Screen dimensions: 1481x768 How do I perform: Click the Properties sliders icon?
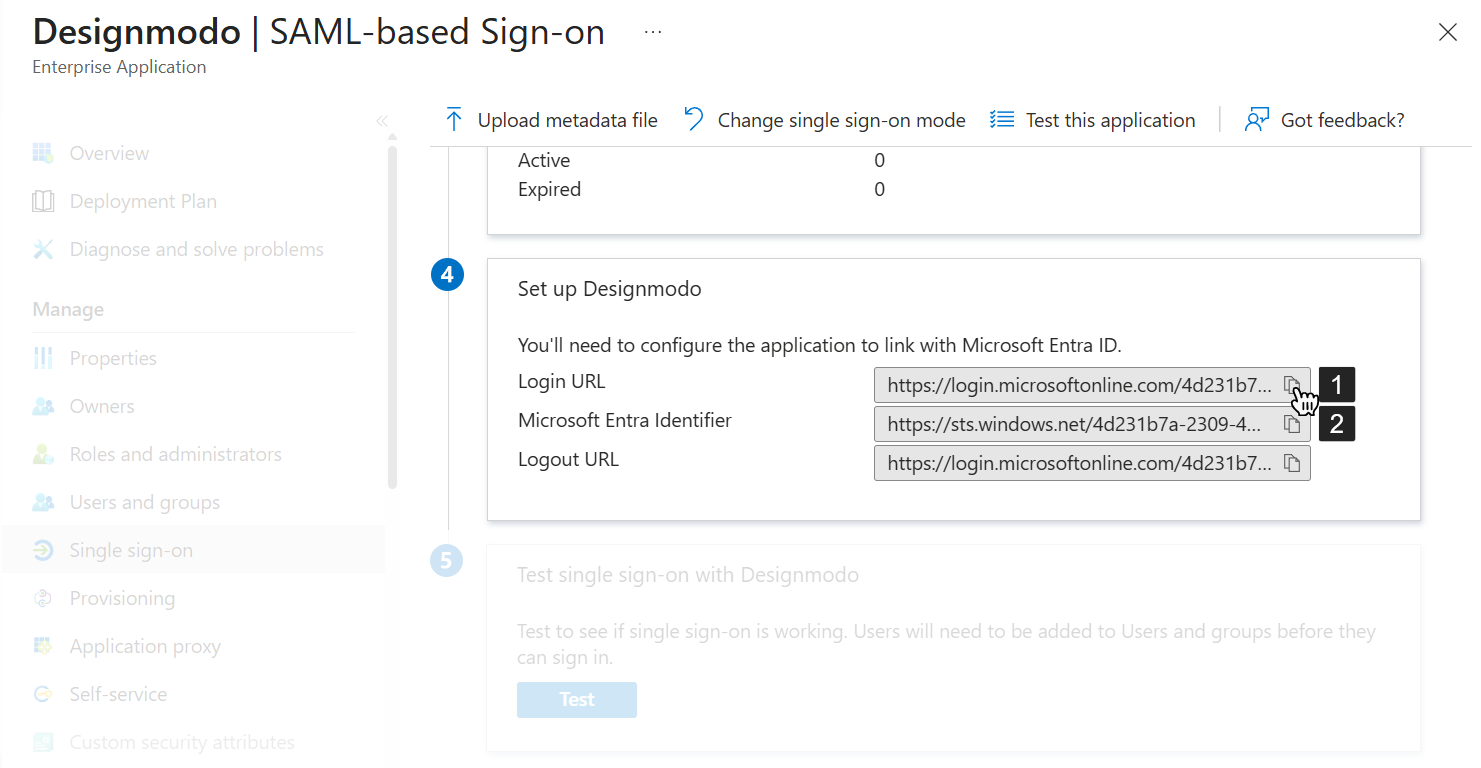click(x=43, y=358)
